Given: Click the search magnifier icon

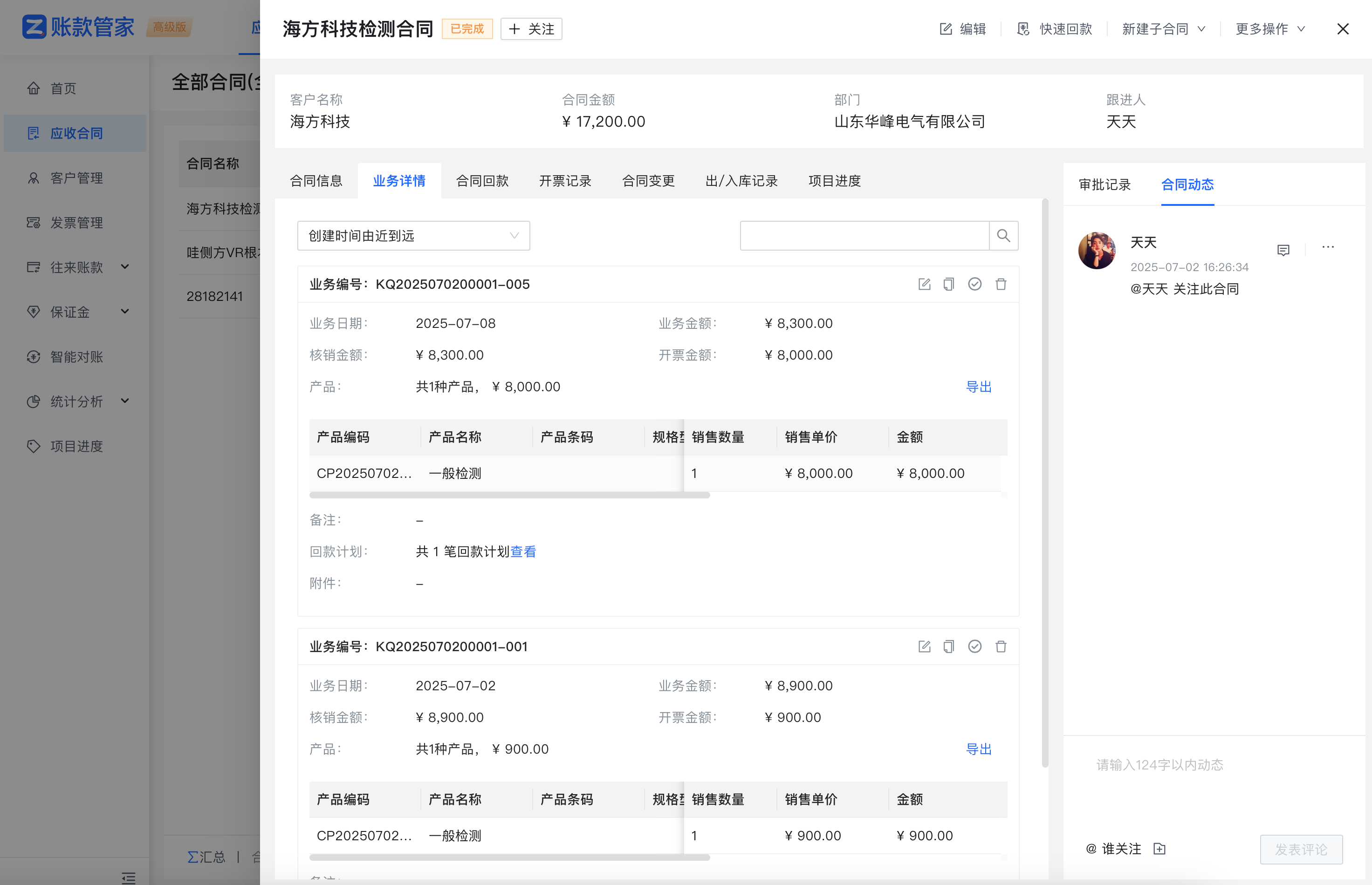Looking at the screenshot, I should 1003,236.
